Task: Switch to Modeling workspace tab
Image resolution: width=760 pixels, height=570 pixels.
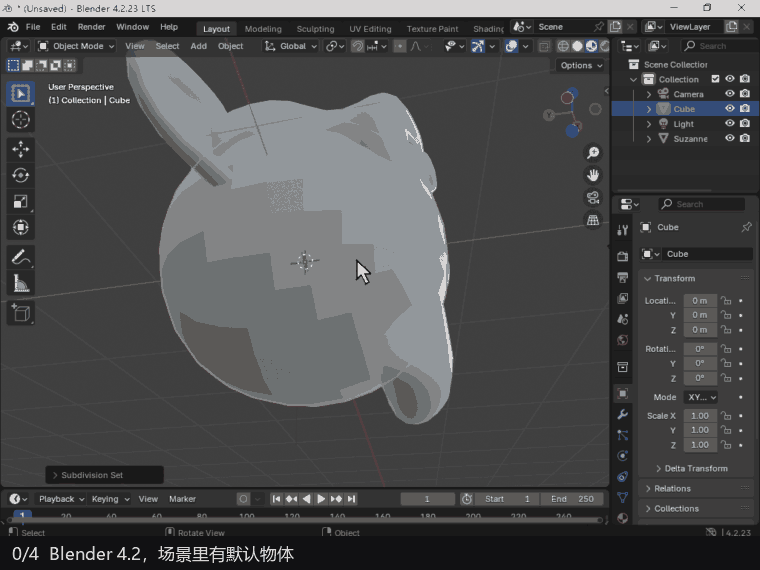Action: click(263, 29)
